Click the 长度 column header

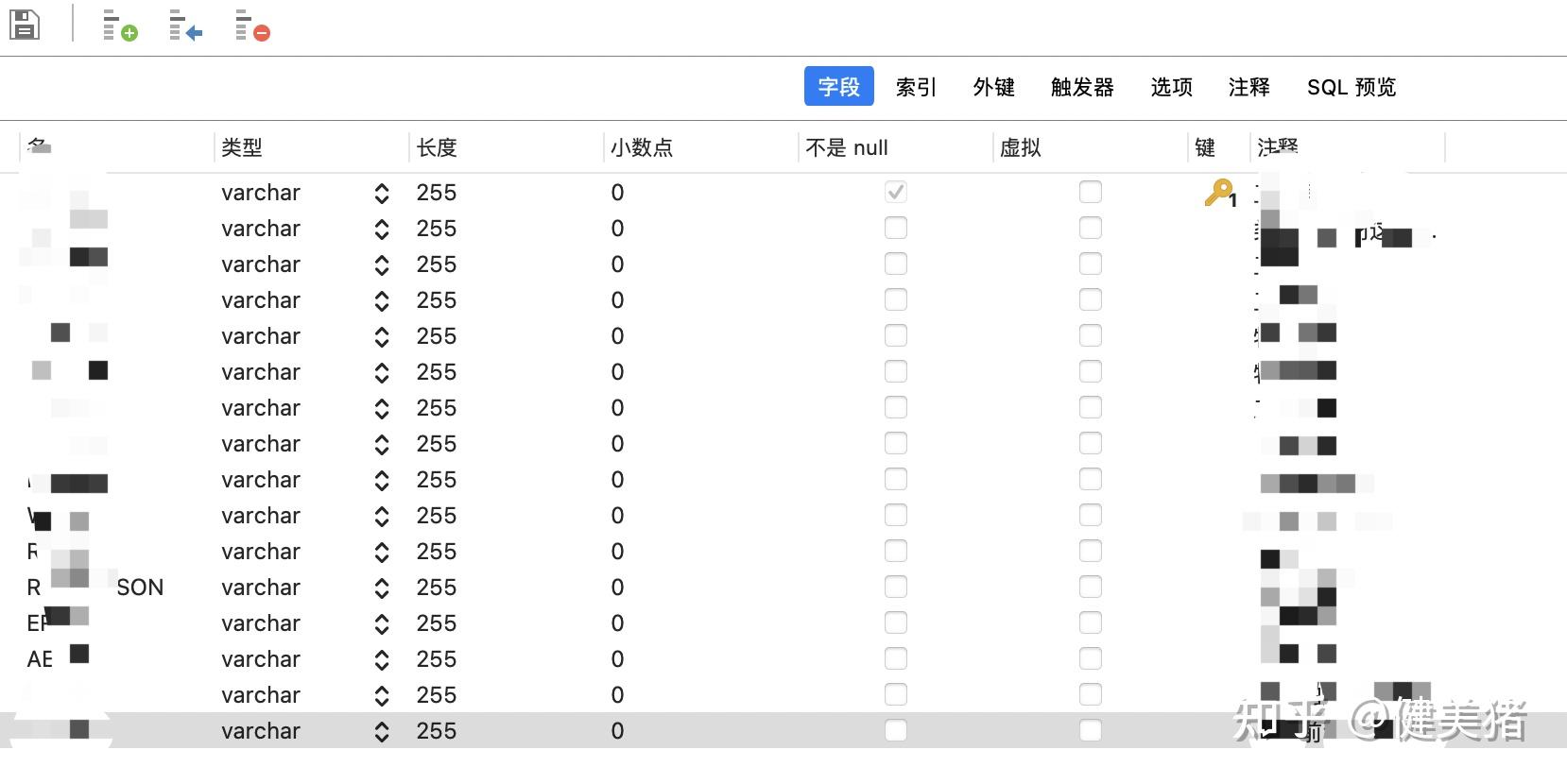click(437, 147)
